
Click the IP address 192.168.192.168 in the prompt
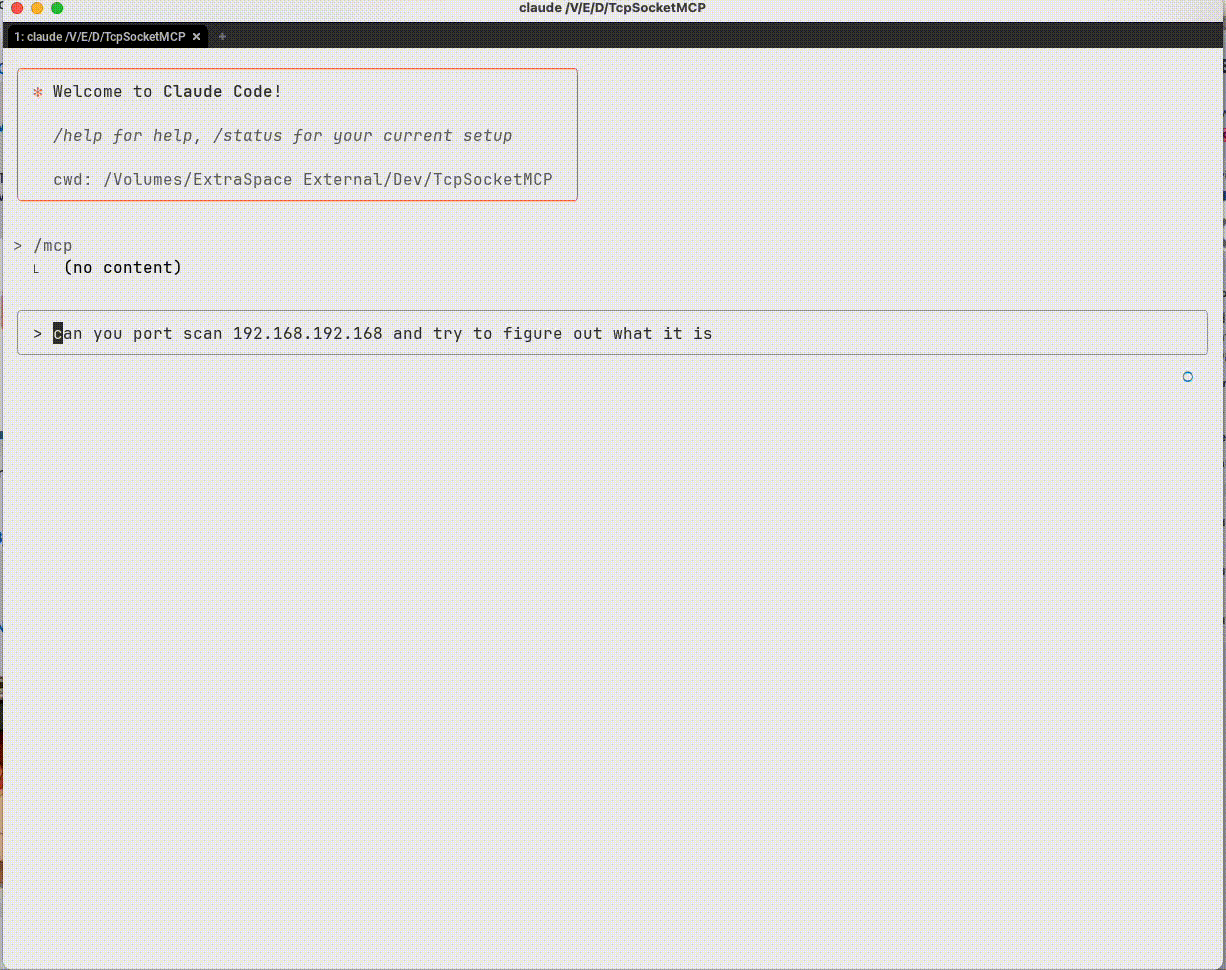[x=308, y=333]
